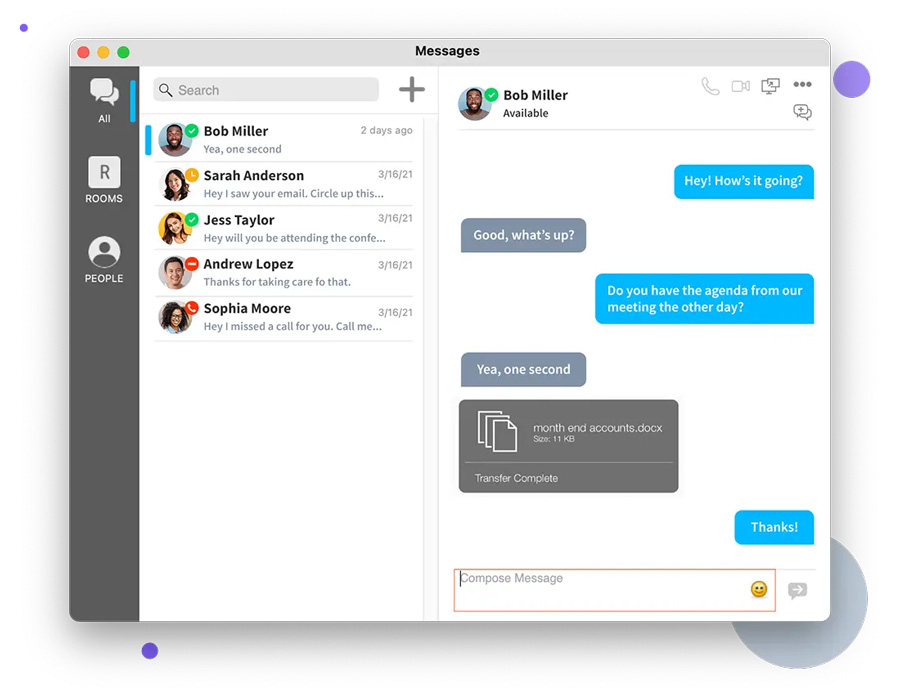
Task: Click Sarah Anderson's avatar photo
Action: tap(174, 184)
